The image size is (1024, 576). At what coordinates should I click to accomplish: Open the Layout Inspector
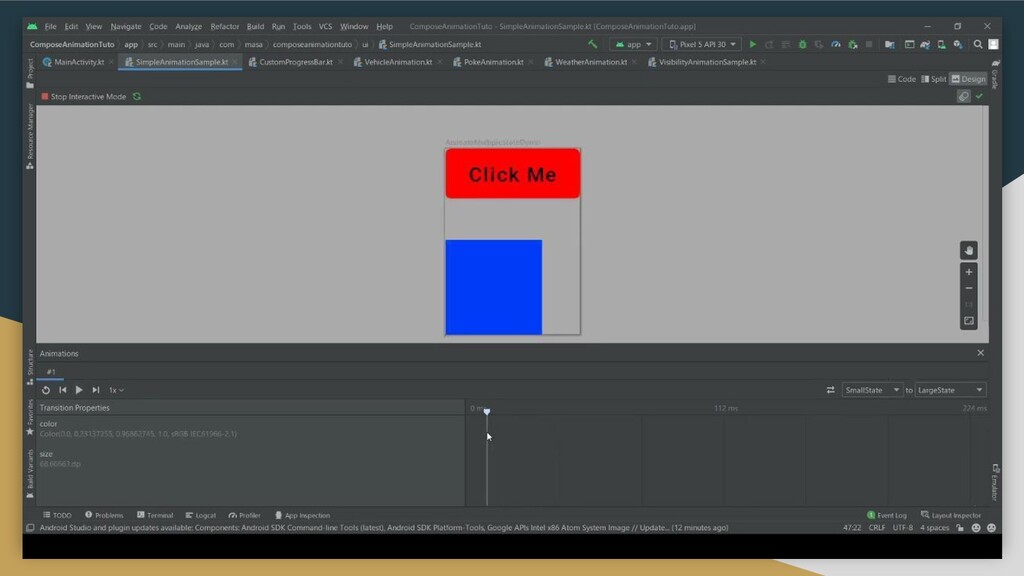951,515
